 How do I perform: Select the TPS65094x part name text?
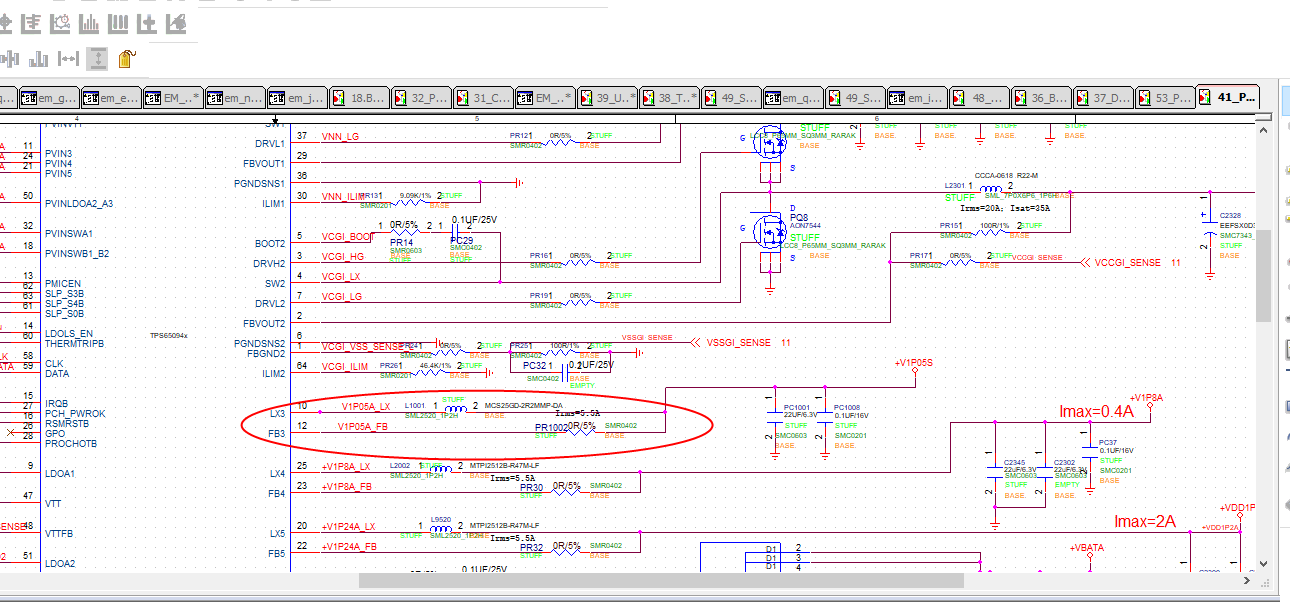(x=169, y=336)
